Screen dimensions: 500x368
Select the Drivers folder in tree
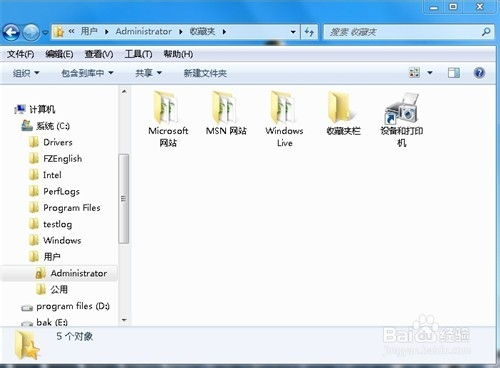point(58,142)
